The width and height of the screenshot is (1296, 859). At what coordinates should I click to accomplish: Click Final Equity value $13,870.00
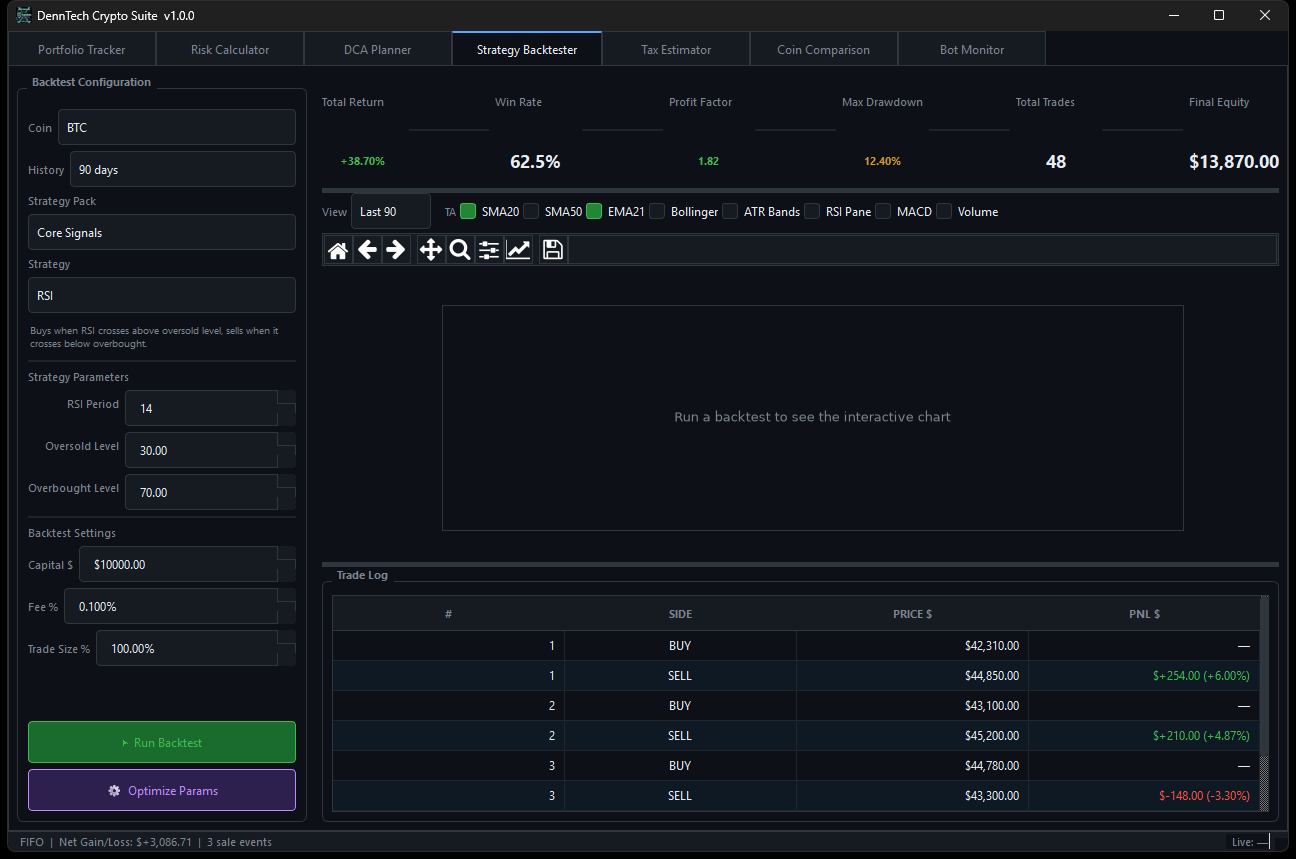[1234, 161]
